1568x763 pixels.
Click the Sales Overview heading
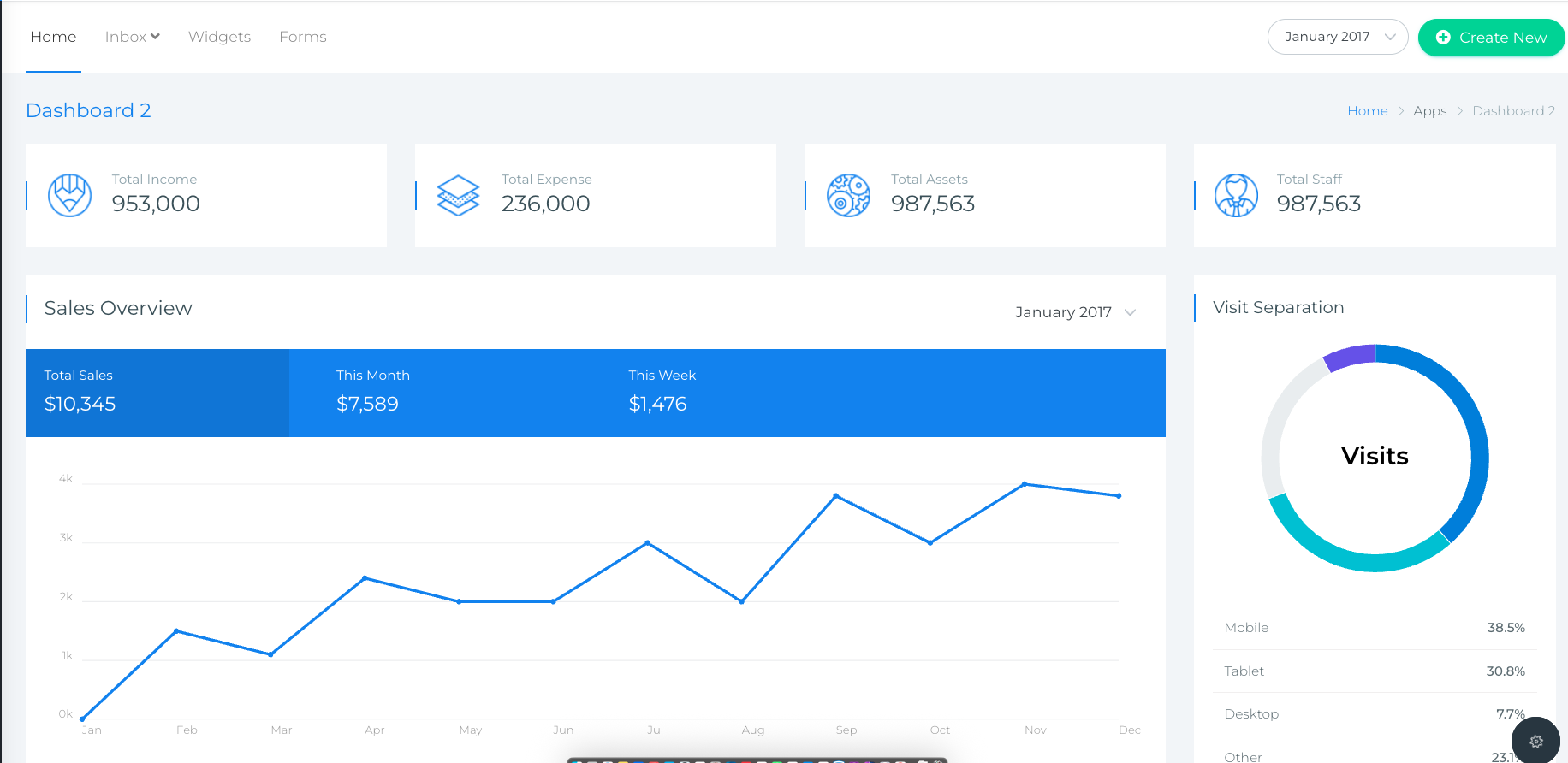118,308
